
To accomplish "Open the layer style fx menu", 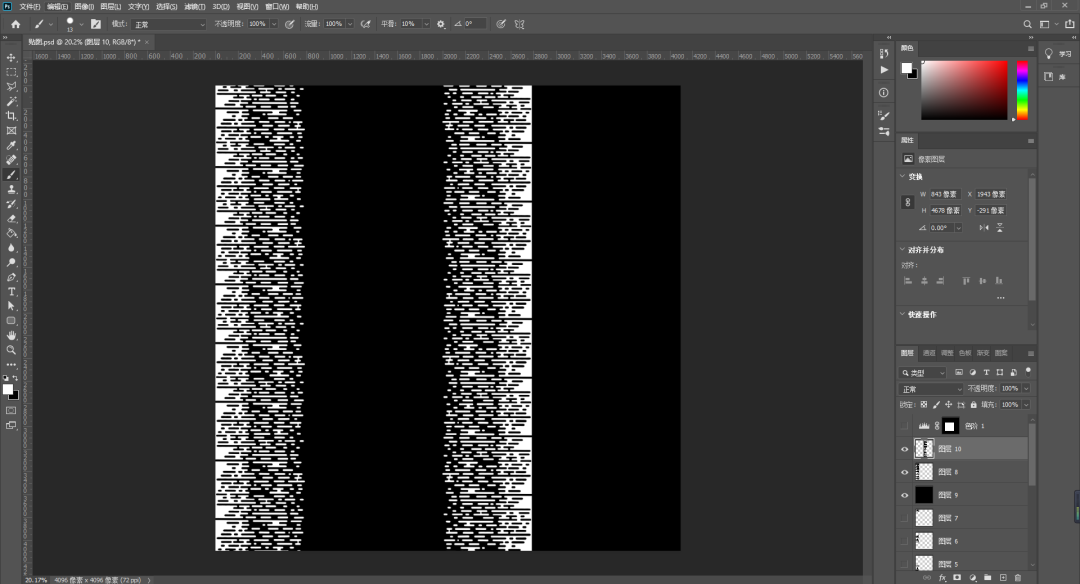I will (942, 578).
